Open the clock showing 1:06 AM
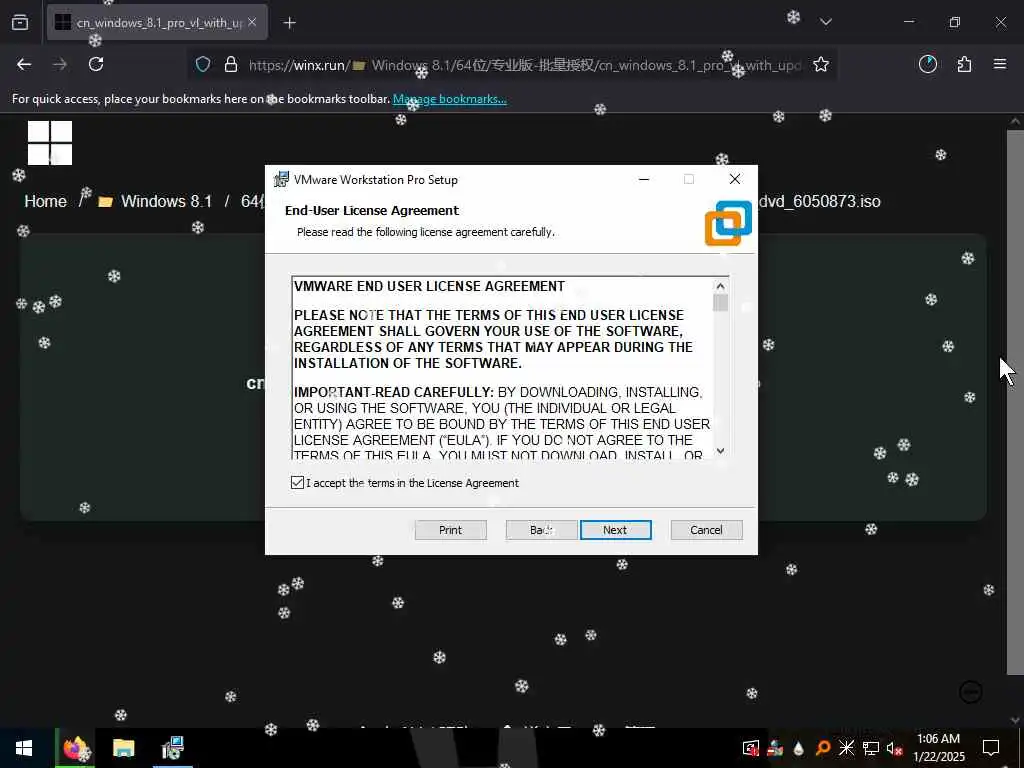This screenshot has height=768, width=1024. point(938,748)
